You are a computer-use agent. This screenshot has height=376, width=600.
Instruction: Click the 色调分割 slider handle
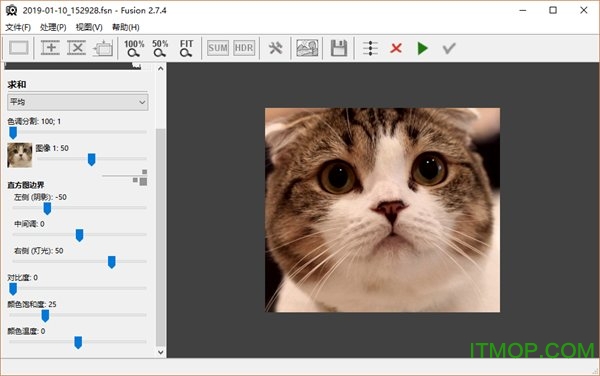click(13, 133)
